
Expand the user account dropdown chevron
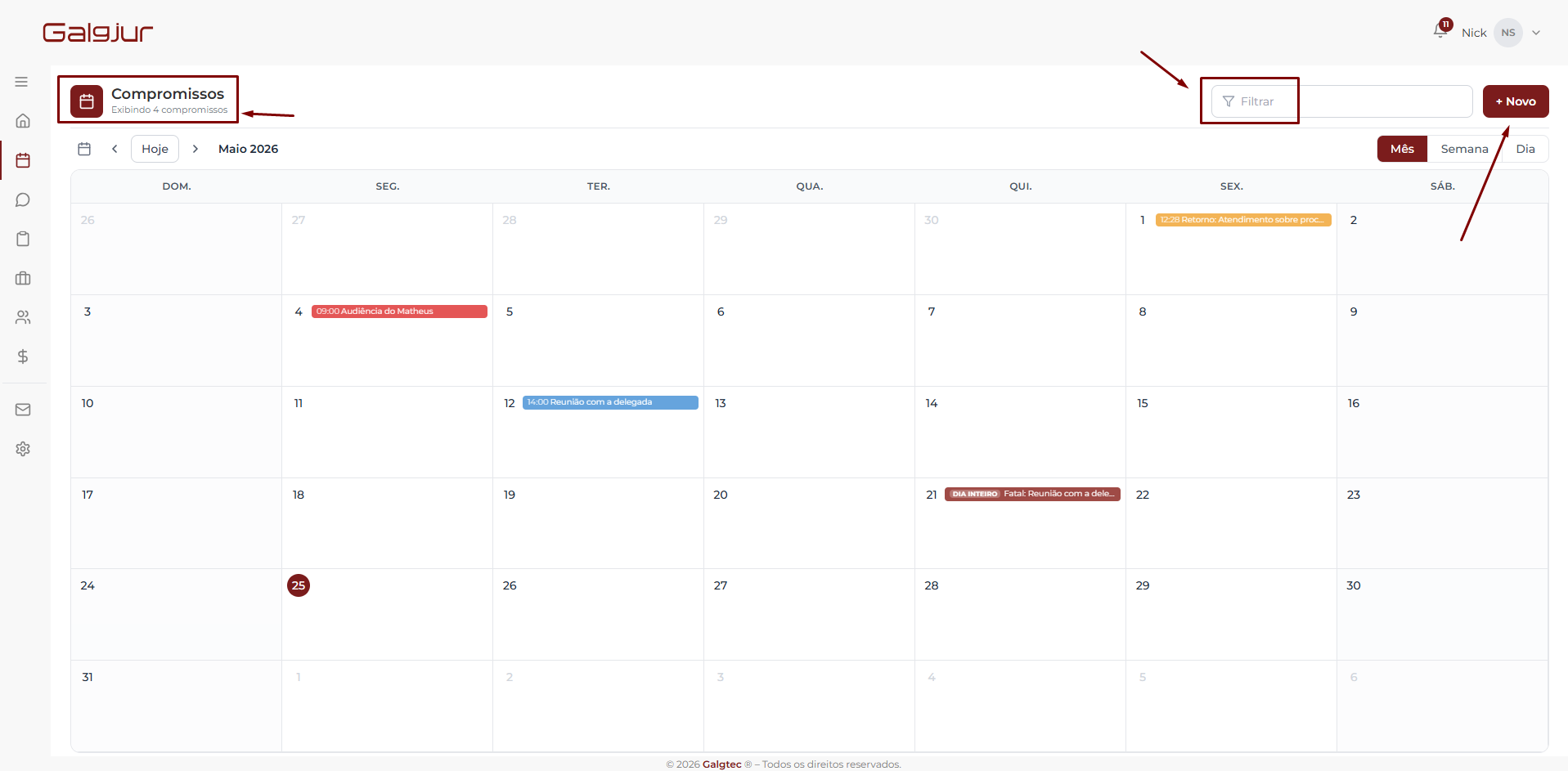tap(1536, 33)
